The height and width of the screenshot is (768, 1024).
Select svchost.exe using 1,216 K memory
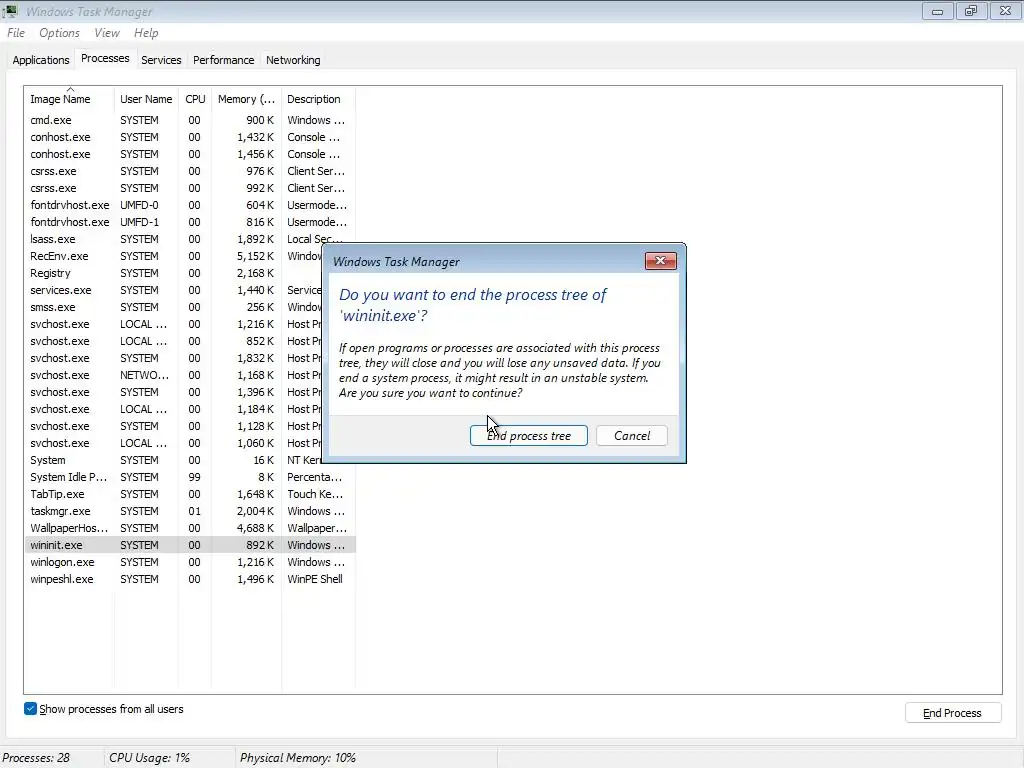click(173, 324)
